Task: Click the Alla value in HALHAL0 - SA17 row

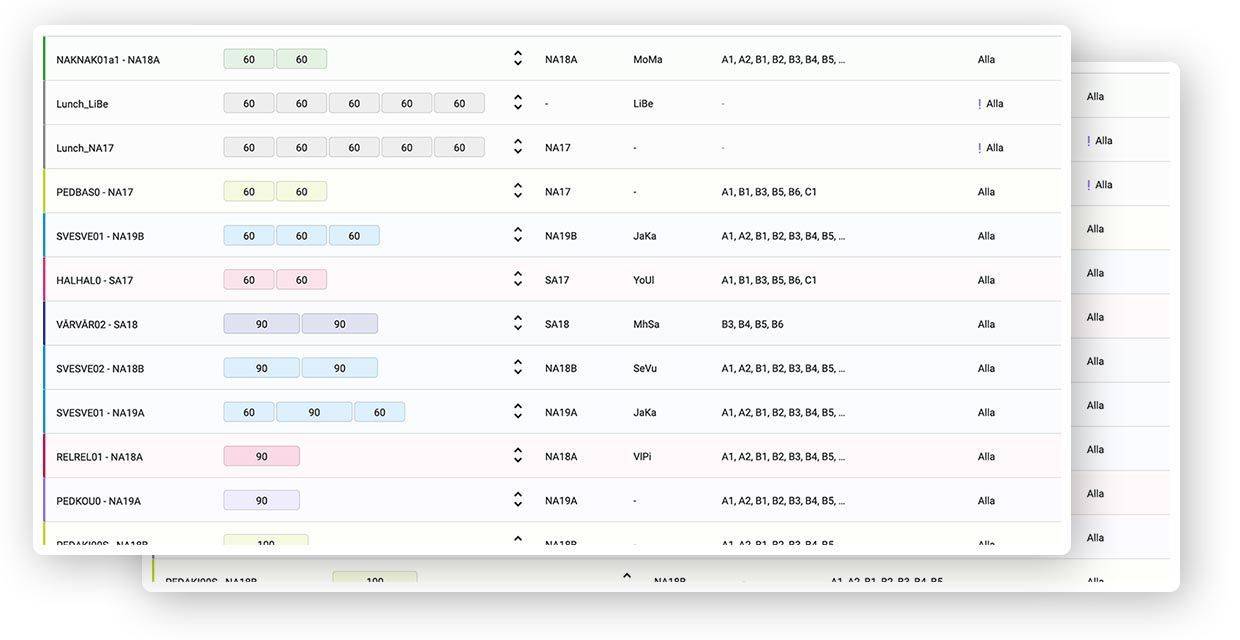Action: 986,281
